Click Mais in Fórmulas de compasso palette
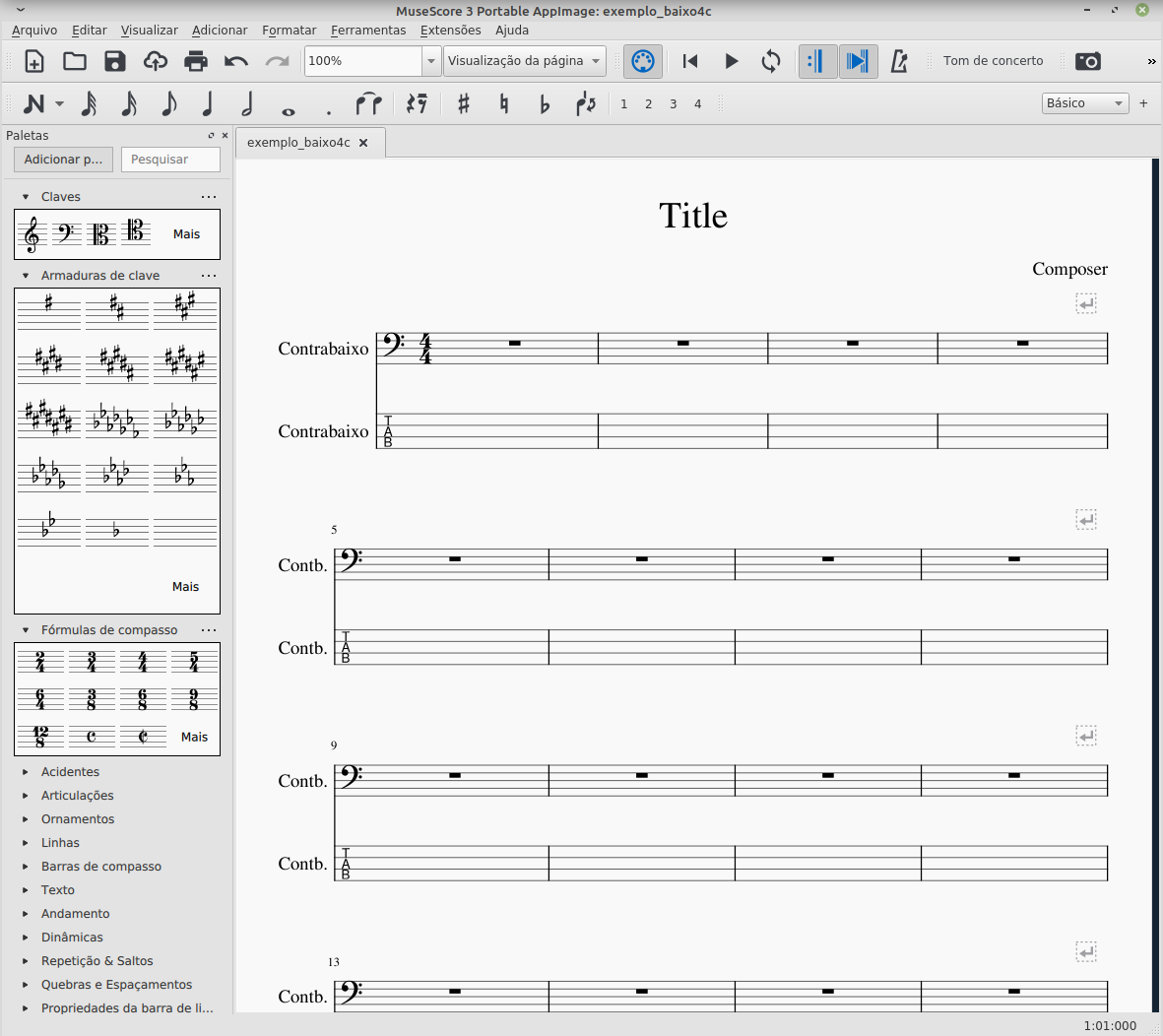This screenshot has height=1036, width=1163. click(194, 737)
